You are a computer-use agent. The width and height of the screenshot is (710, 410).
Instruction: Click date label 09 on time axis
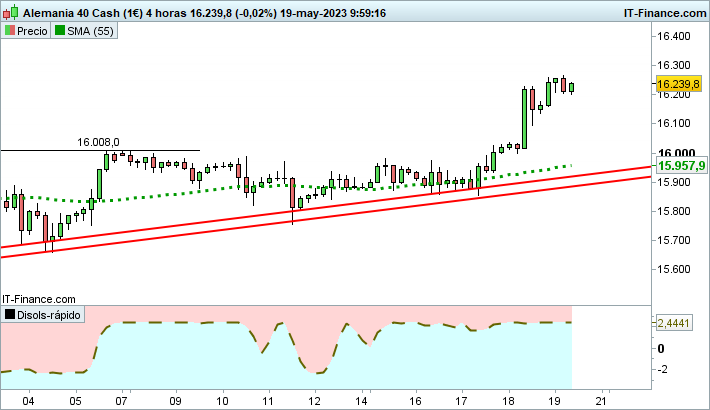tap(176, 401)
